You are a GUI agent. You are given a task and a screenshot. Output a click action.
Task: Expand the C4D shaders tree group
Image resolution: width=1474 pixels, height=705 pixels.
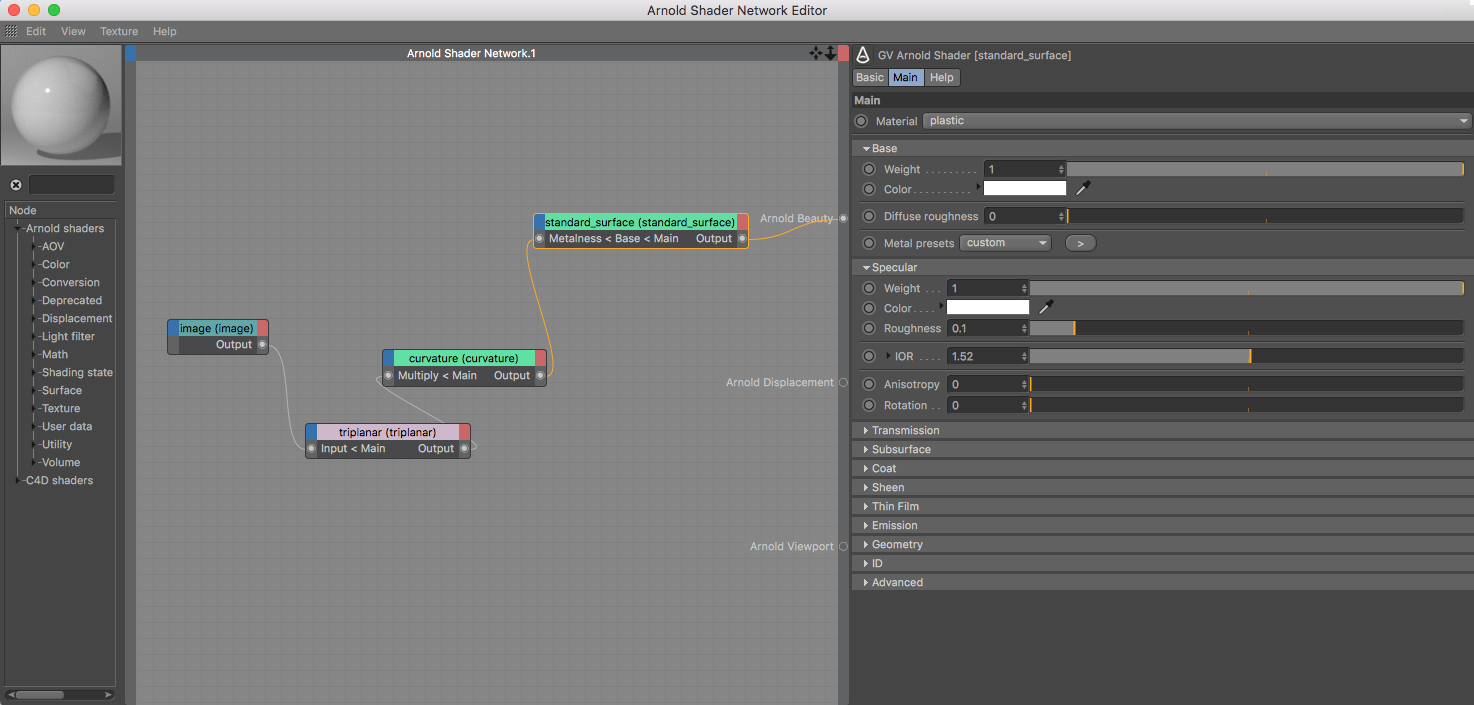pos(18,480)
